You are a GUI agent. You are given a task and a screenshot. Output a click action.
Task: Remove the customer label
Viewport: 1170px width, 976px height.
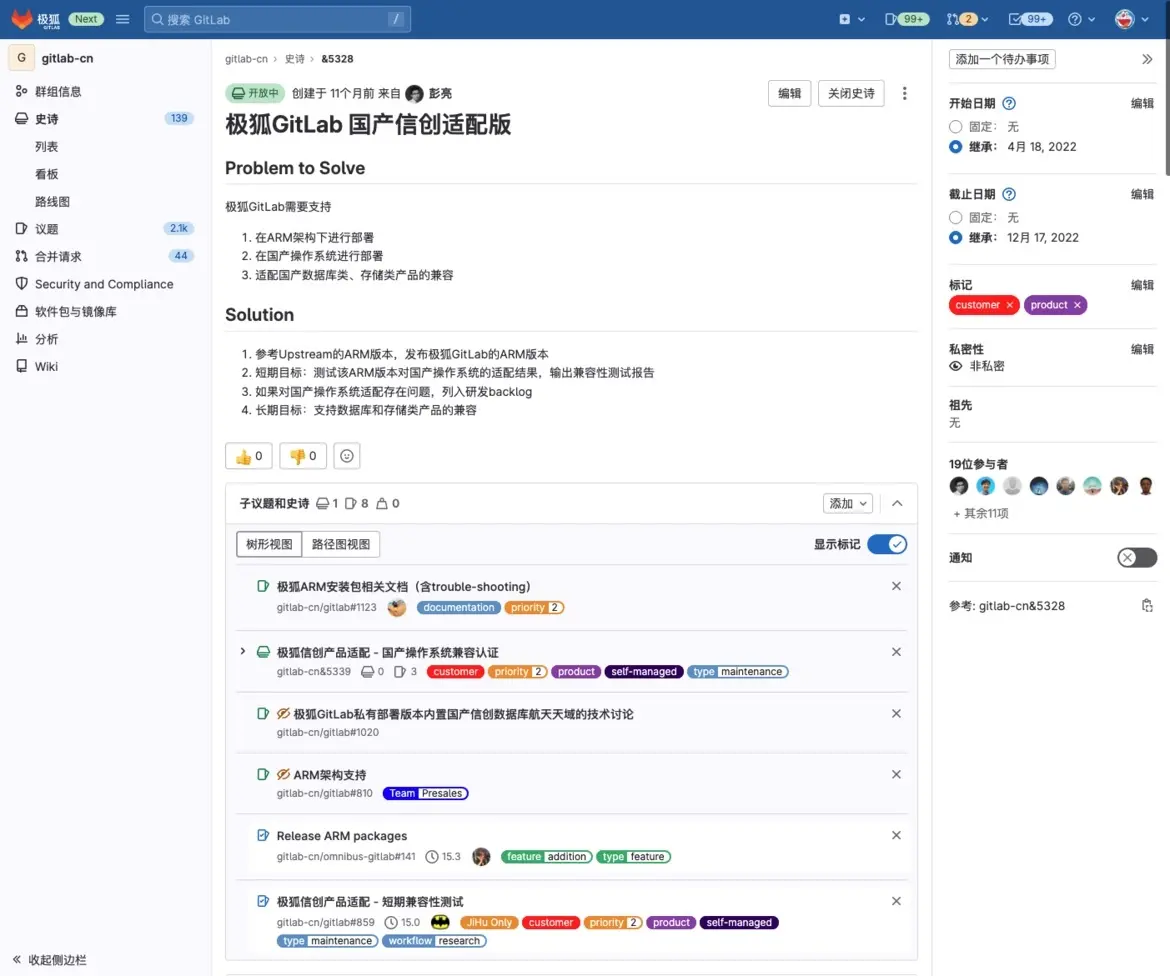1010,305
